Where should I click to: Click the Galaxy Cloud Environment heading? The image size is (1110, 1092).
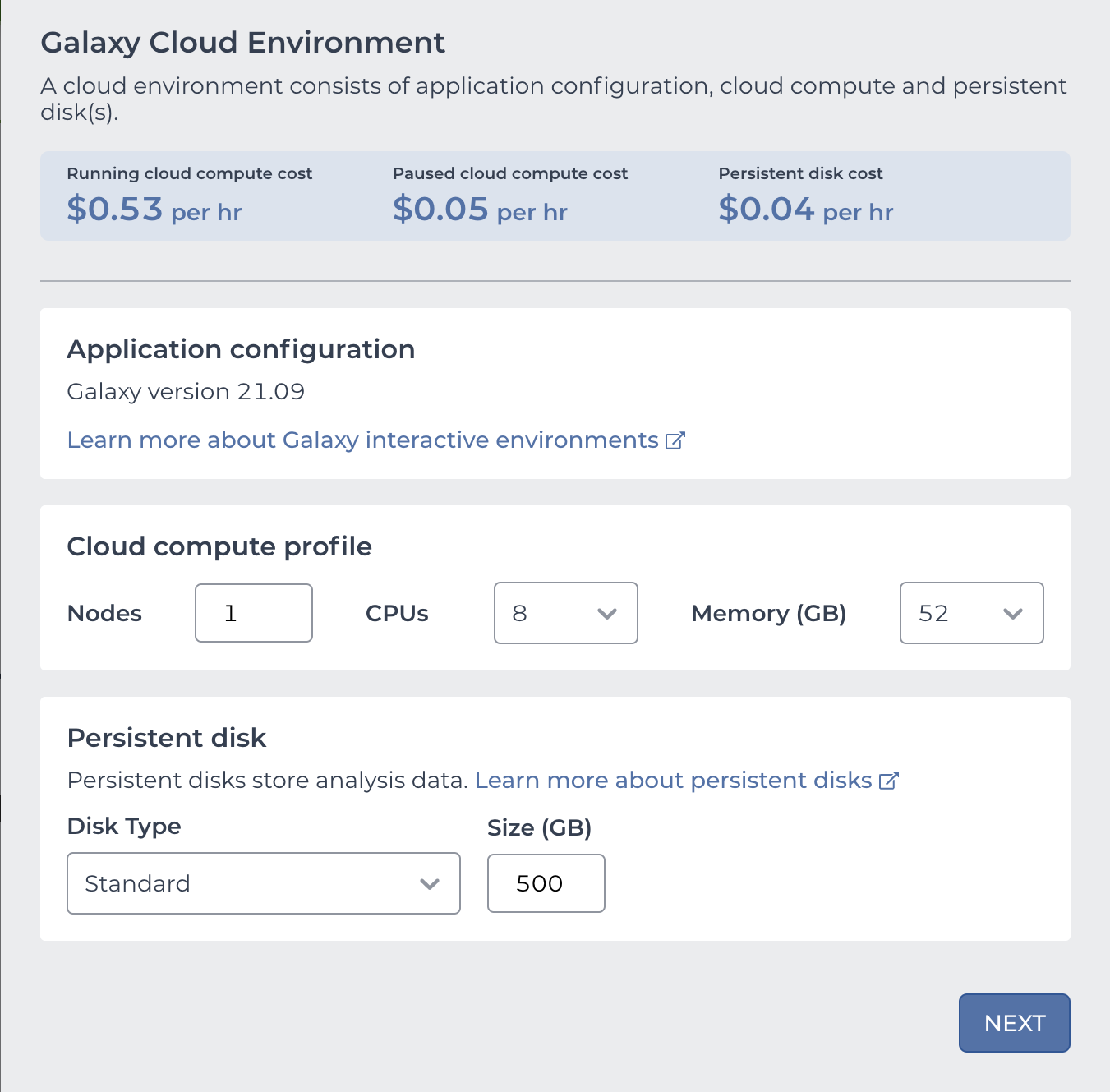pos(243,43)
